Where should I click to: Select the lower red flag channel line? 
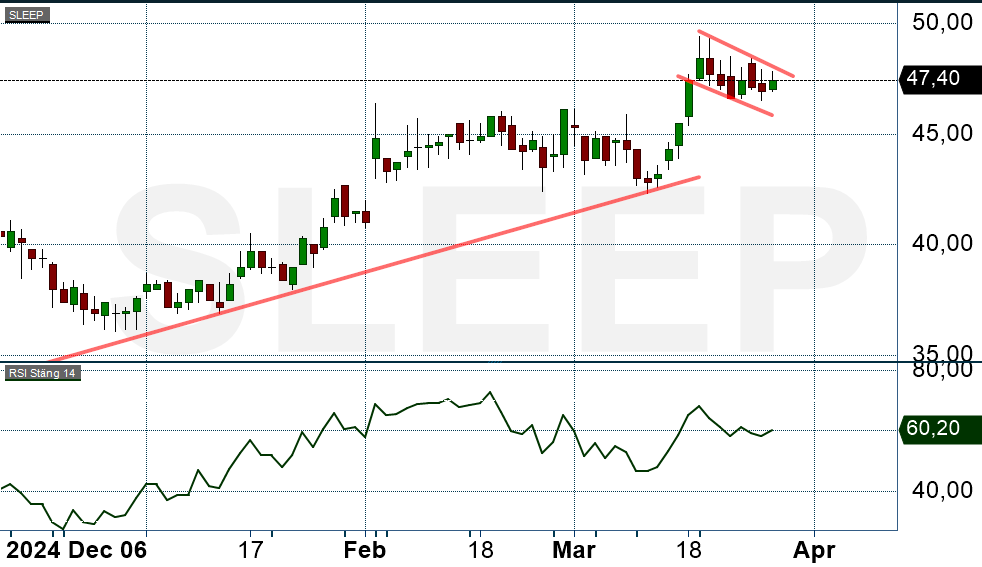click(725, 95)
